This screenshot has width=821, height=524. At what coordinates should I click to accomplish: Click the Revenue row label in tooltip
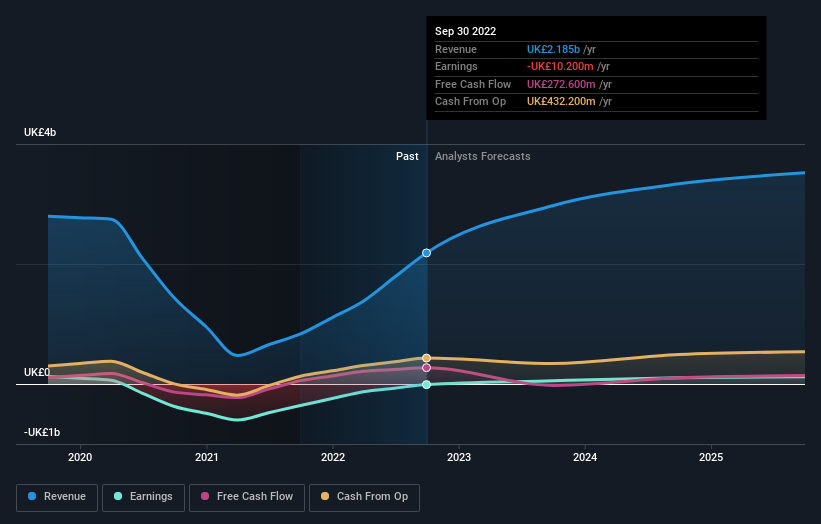point(456,49)
